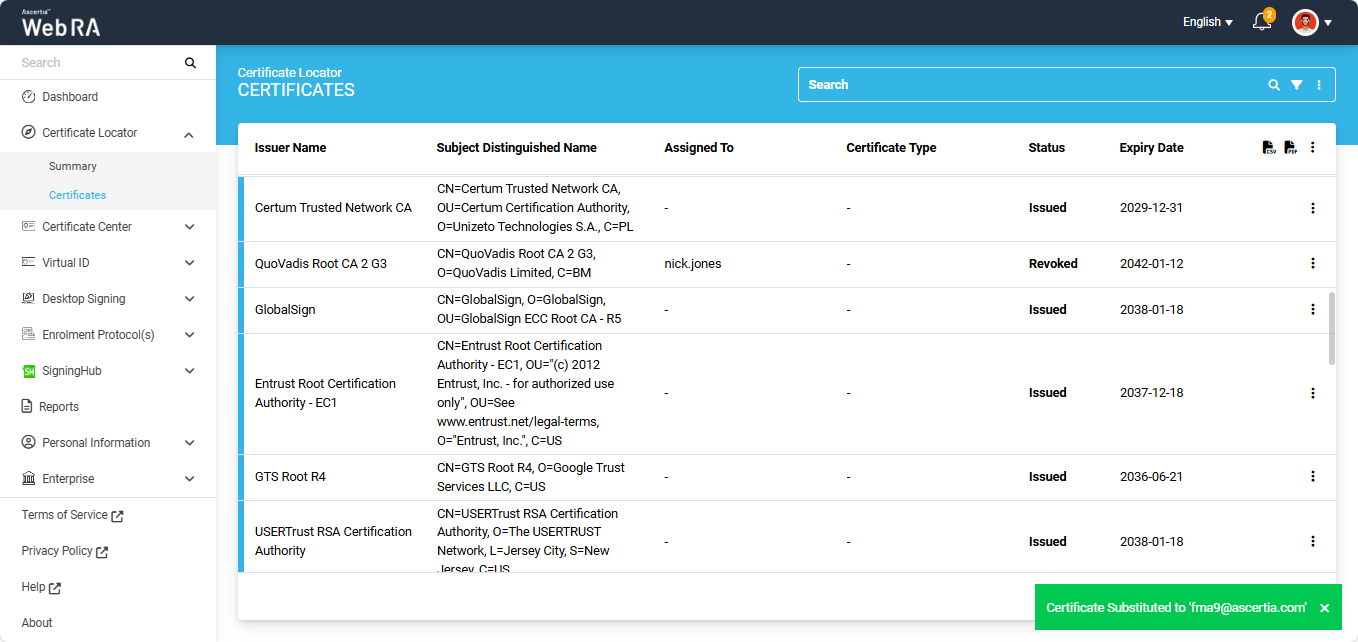Go to Summary under Certificate Locator
1358x642 pixels.
73,166
